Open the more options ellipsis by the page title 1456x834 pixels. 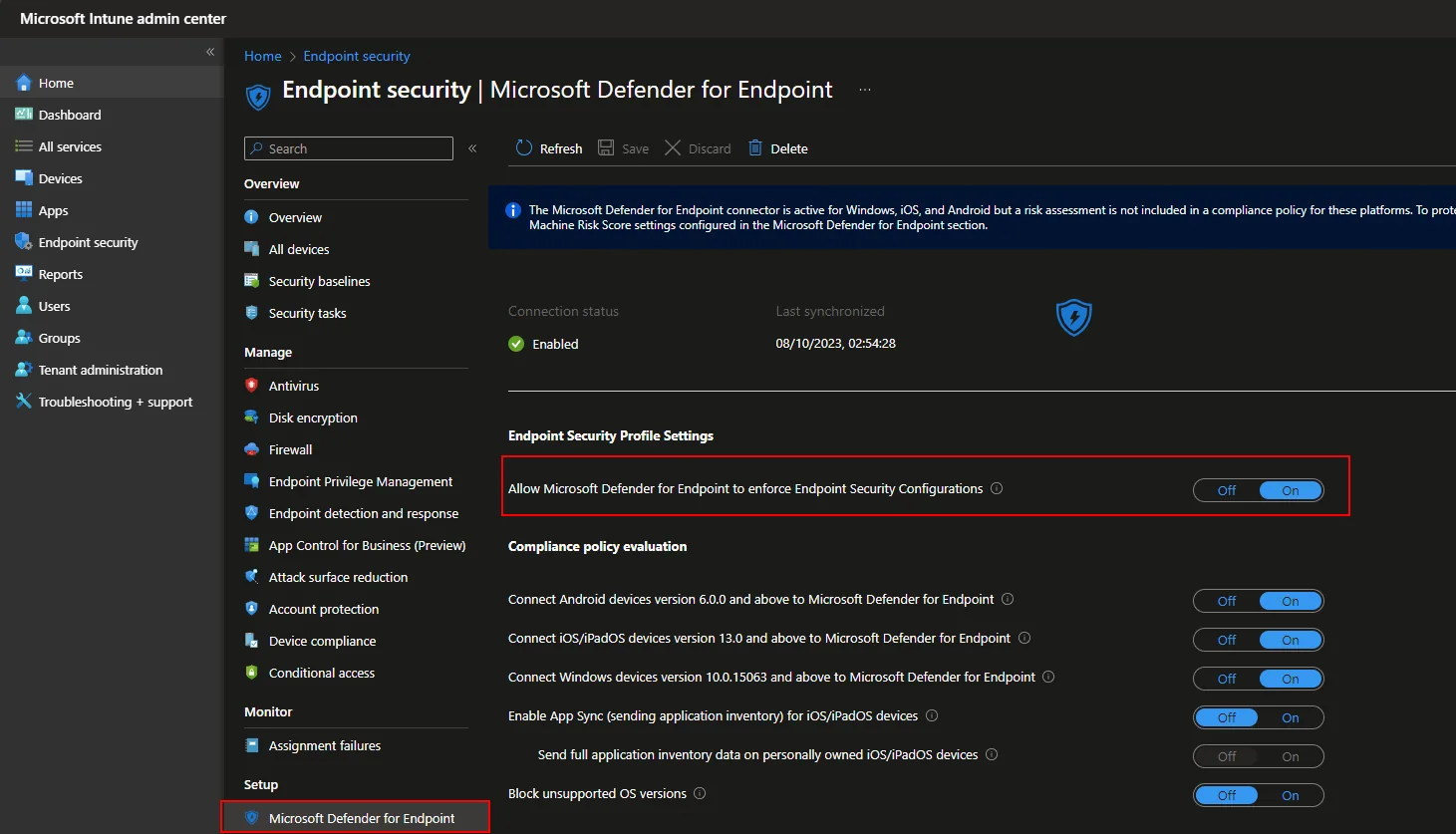(x=865, y=90)
